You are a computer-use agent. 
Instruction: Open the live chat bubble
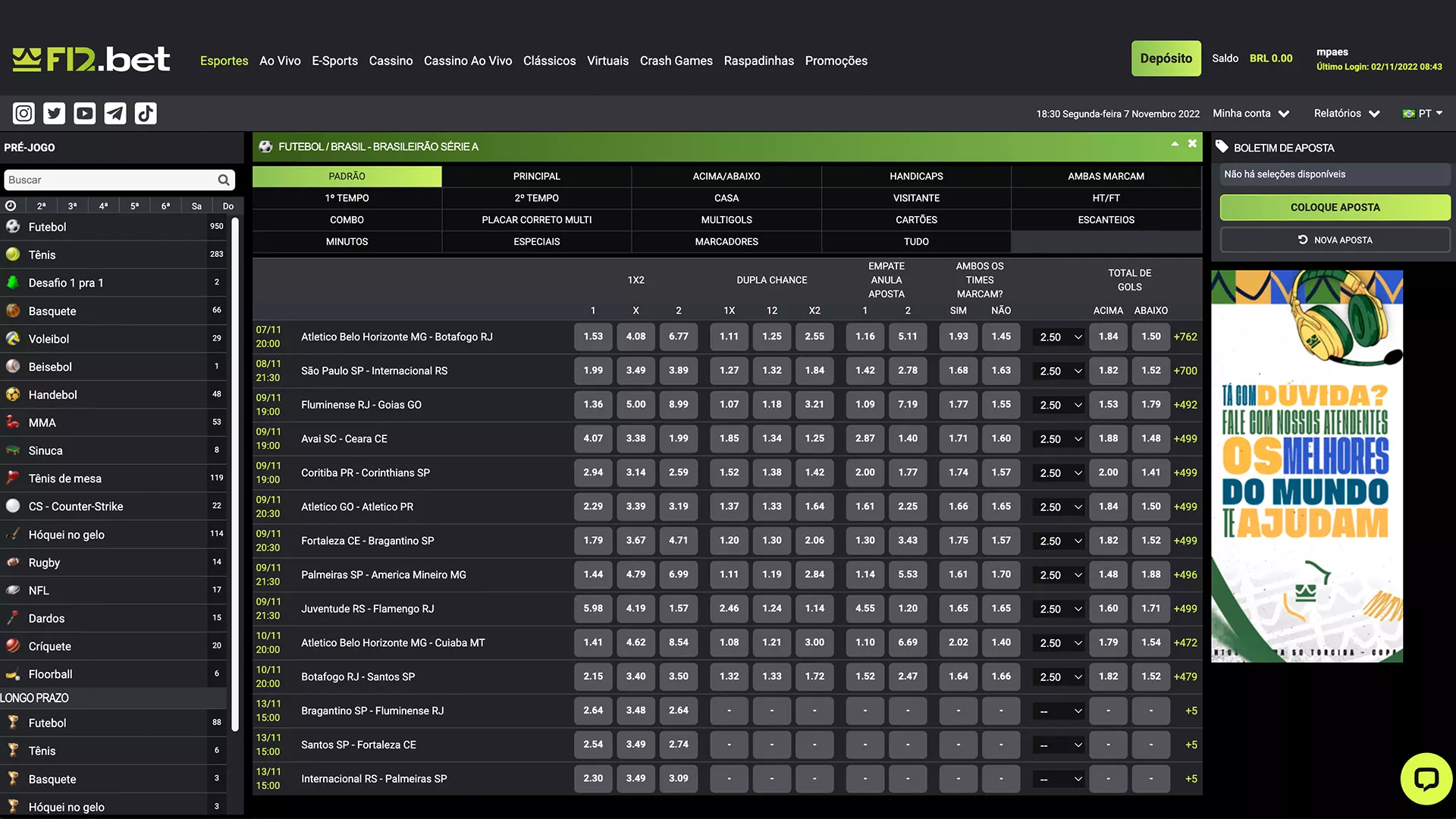[x=1426, y=779]
